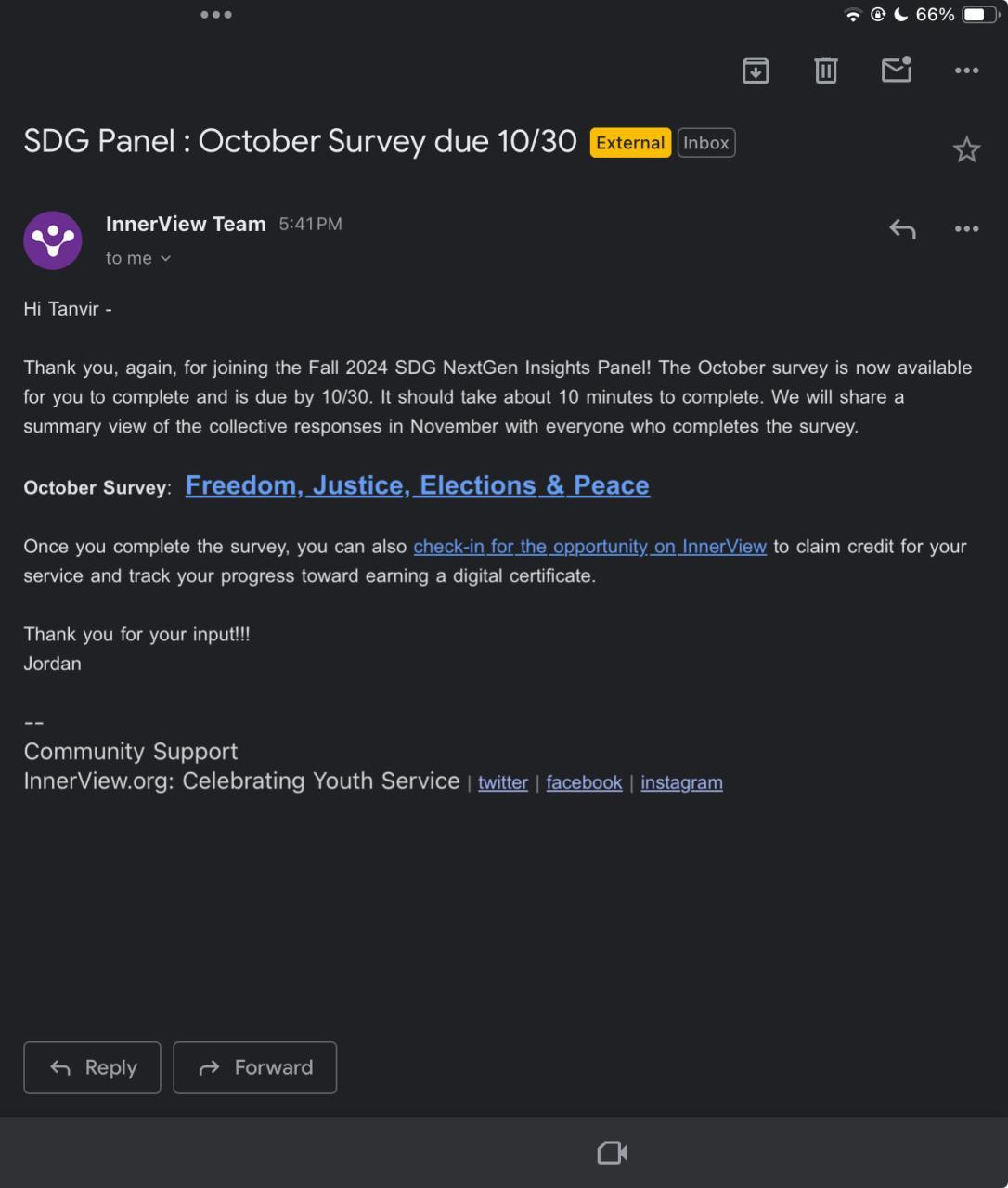This screenshot has height=1188, width=1008.
Task: Open the check-in opportunity on InnerView link
Action: (x=589, y=547)
